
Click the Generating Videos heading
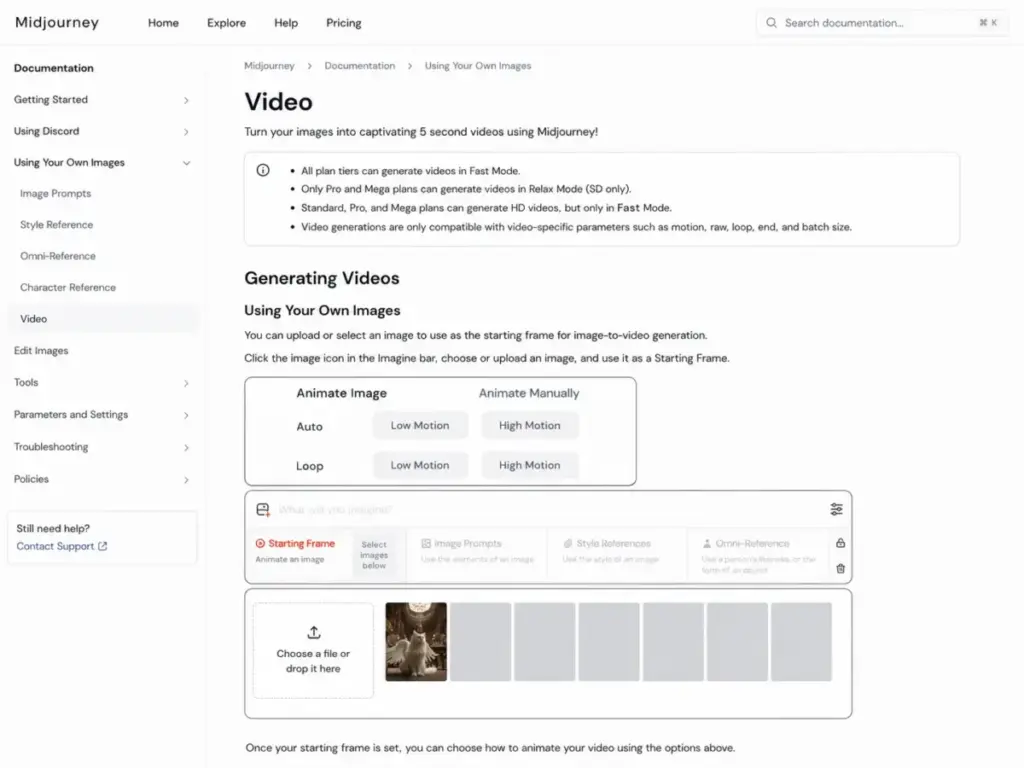pyautogui.click(x=322, y=278)
